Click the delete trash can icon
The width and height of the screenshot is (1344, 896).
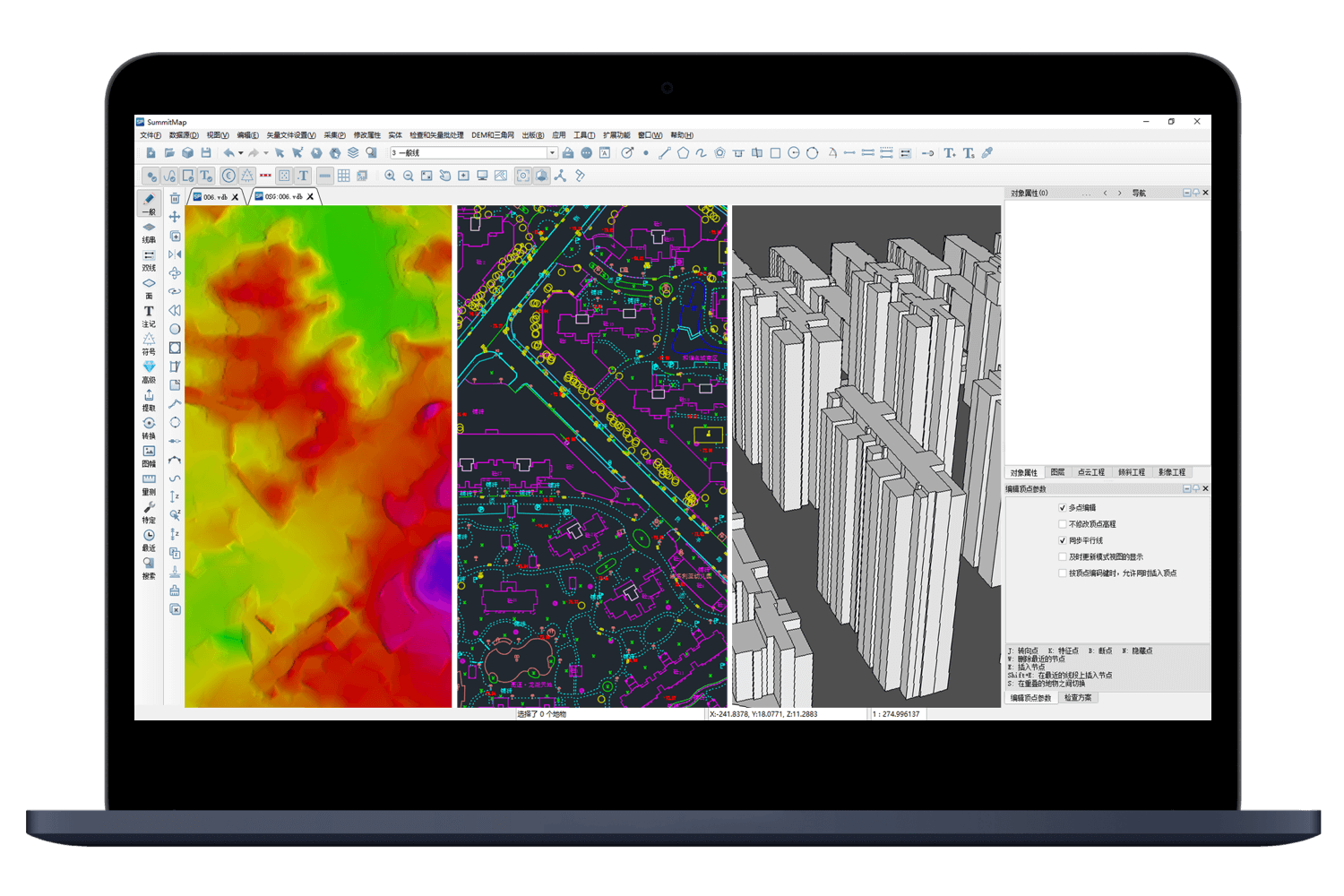[175, 198]
